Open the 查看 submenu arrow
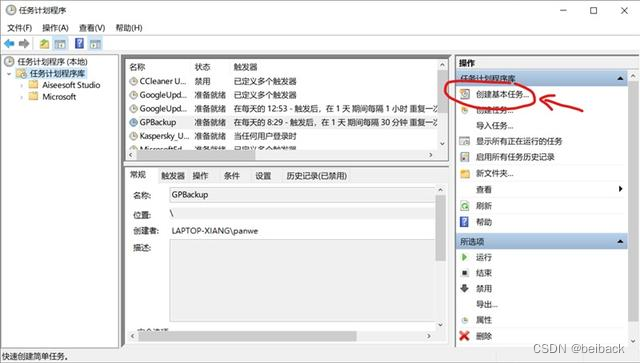The image size is (640, 363). (620, 189)
